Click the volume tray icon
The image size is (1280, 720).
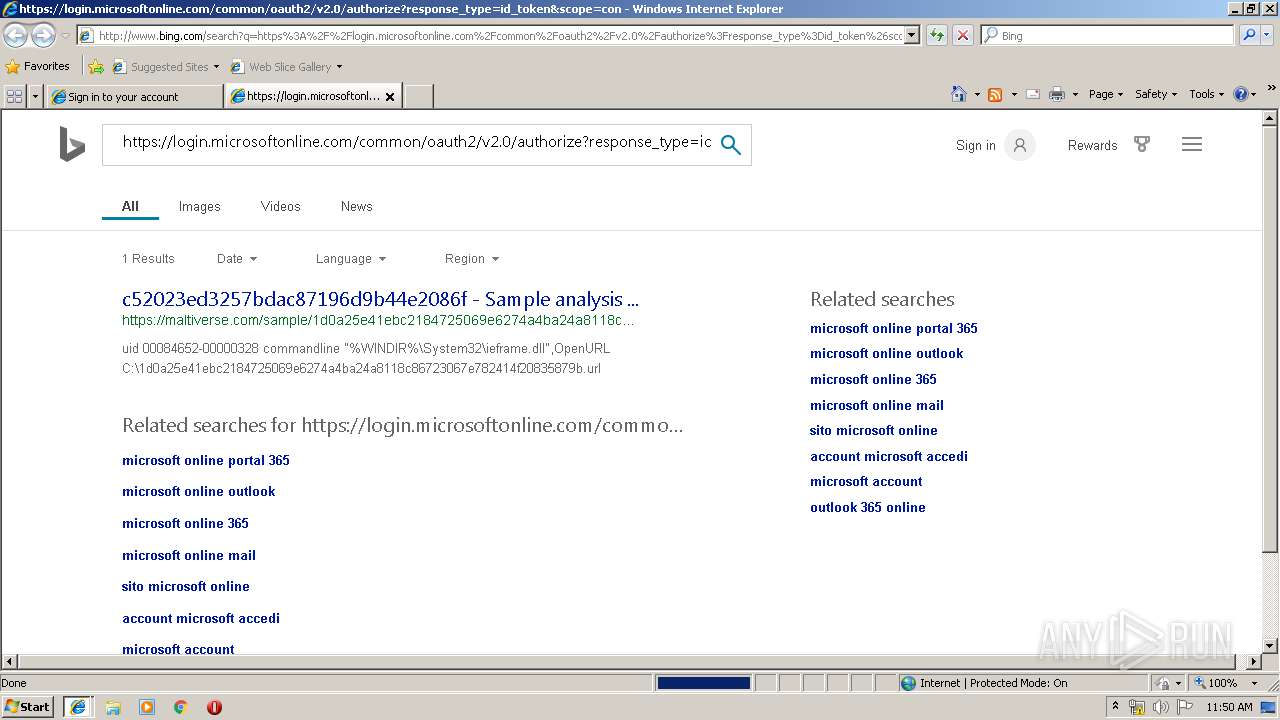[1161, 707]
